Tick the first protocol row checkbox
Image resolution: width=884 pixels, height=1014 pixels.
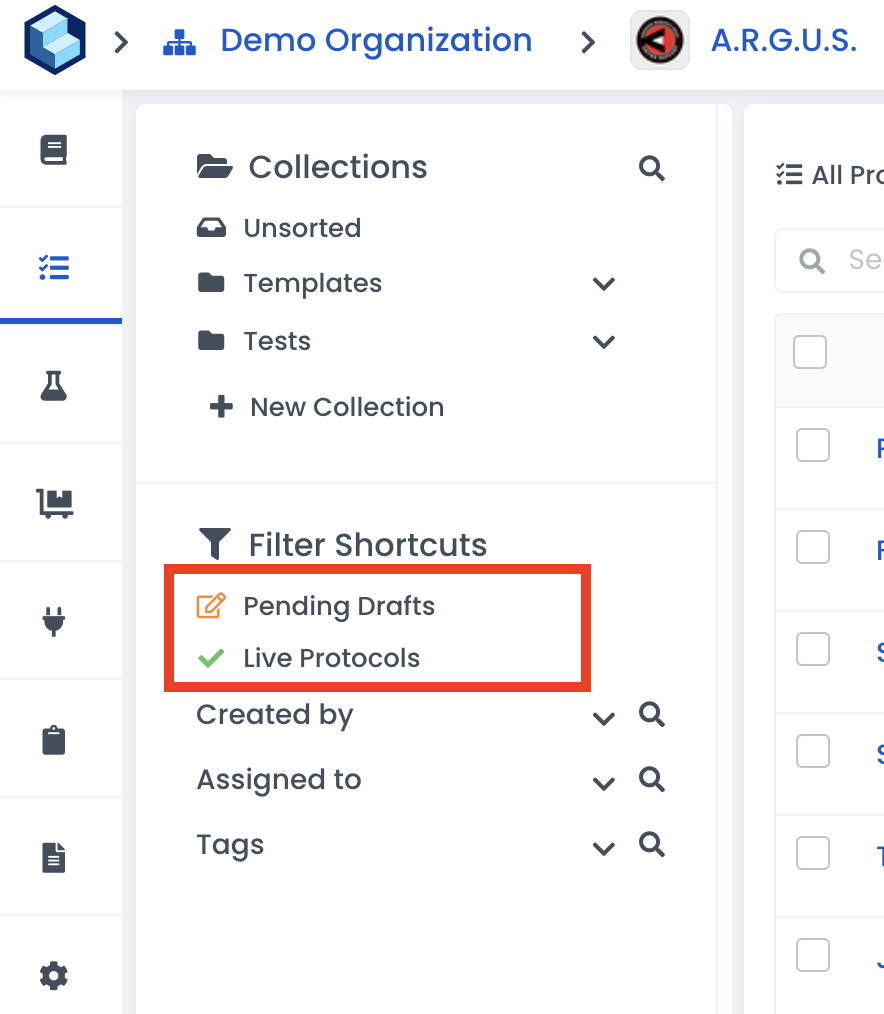coord(812,445)
